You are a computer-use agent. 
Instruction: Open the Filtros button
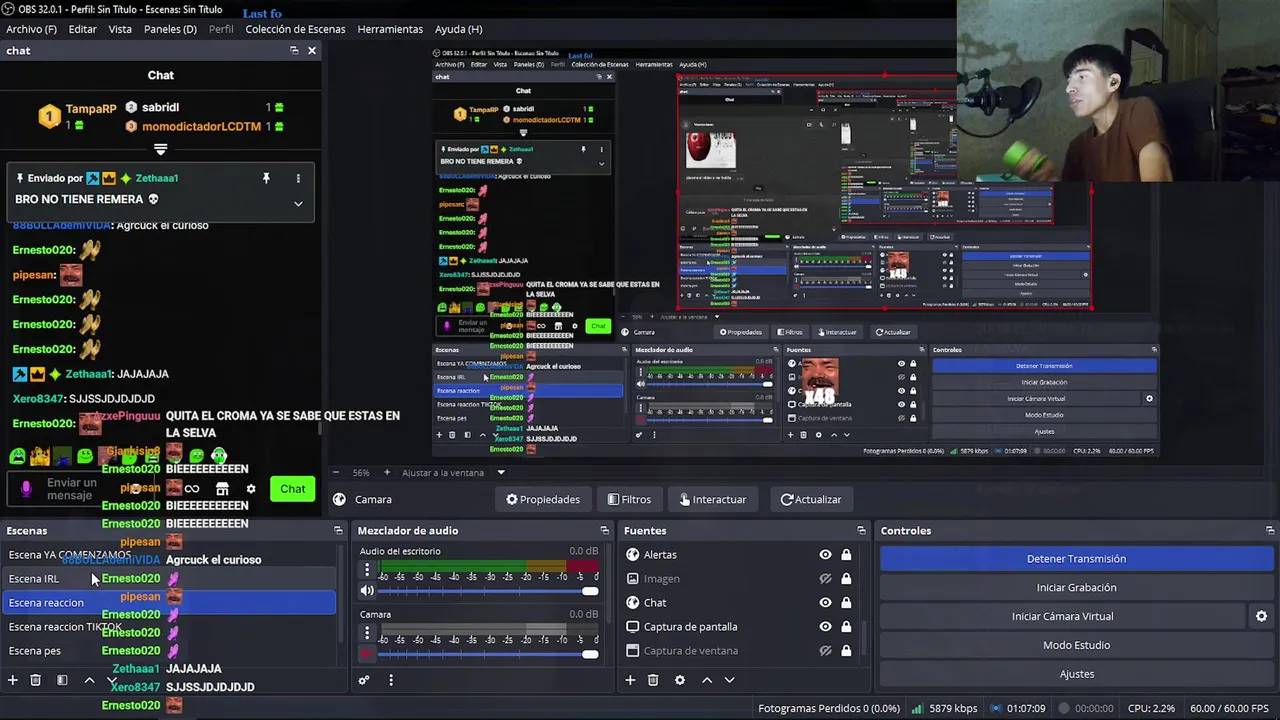(629, 499)
